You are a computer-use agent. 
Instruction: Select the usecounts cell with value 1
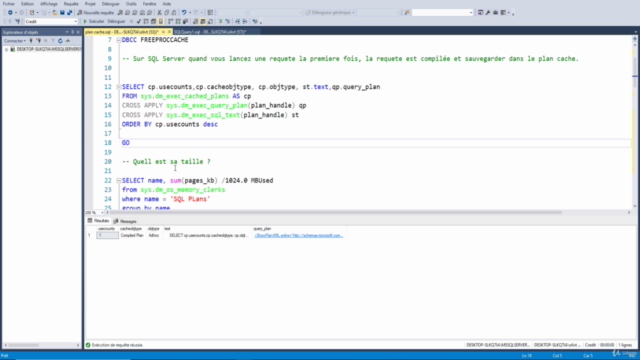pos(107,236)
